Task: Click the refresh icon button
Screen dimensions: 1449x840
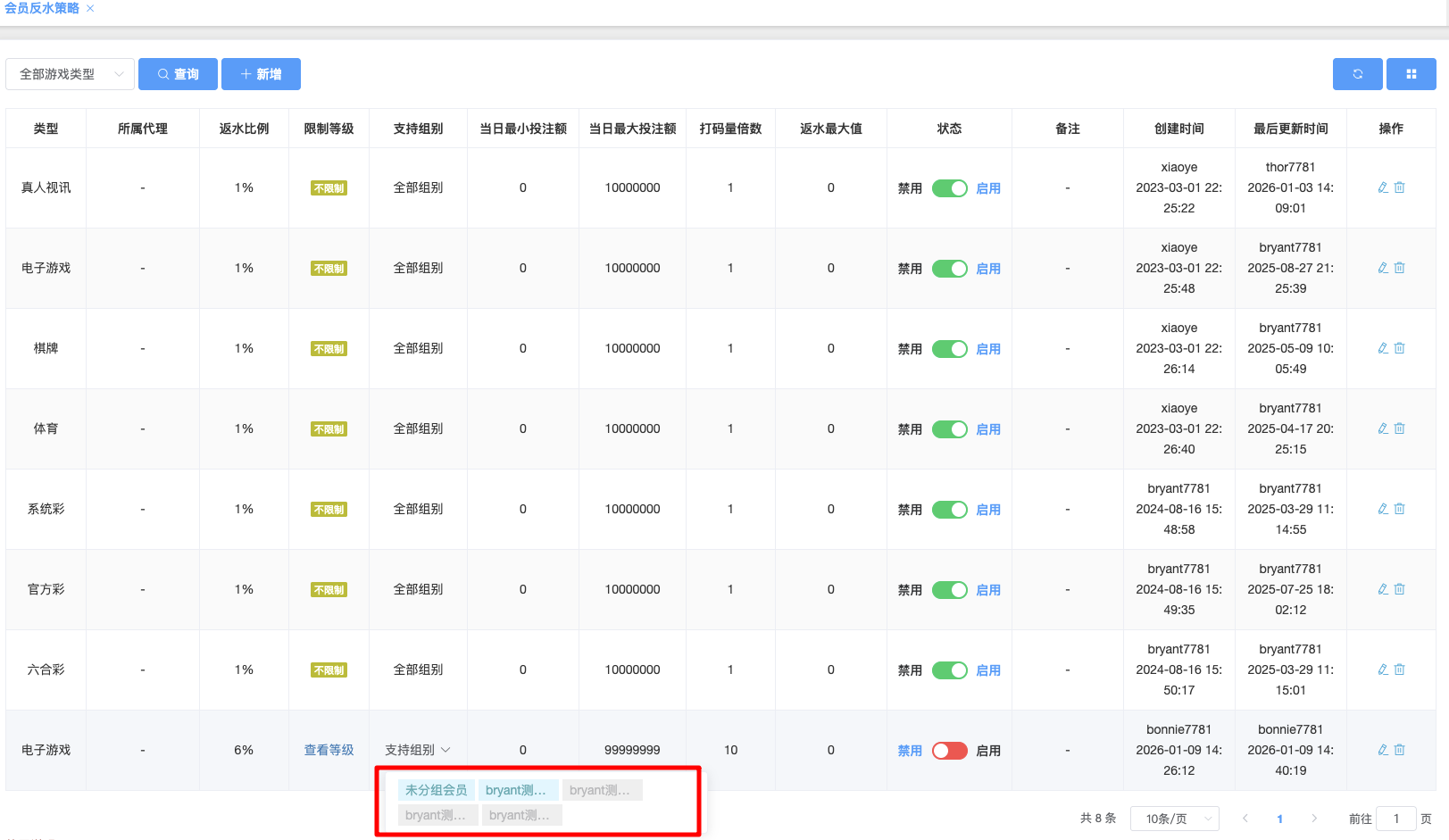Action: coord(1357,74)
